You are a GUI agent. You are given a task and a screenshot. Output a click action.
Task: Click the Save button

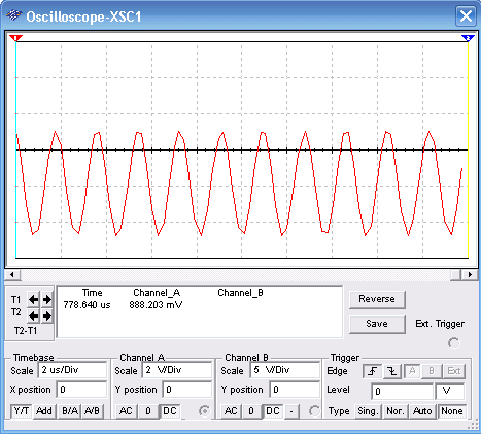tap(377, 324)
